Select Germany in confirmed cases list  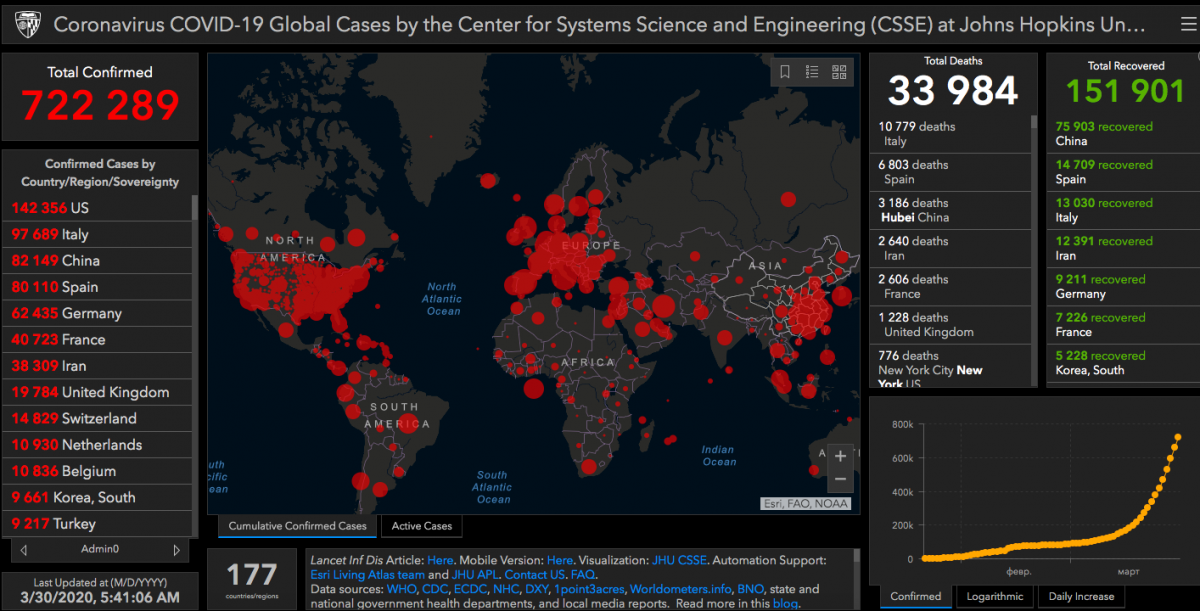[97, 313]
